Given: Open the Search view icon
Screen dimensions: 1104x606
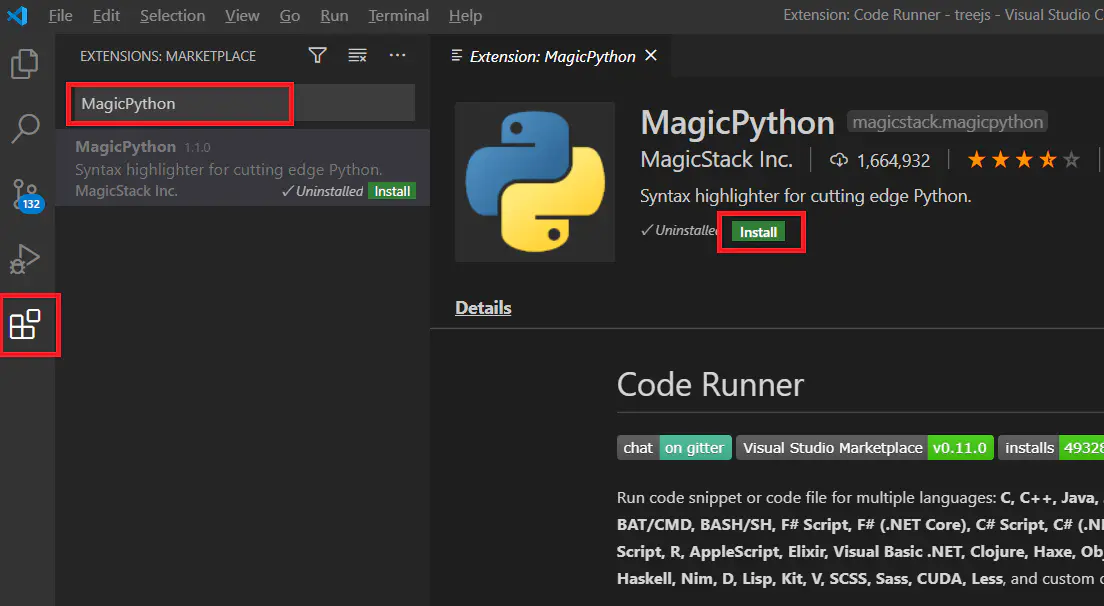Looking at the screenshot, I should pyautogui.click(x=24, y=128).
